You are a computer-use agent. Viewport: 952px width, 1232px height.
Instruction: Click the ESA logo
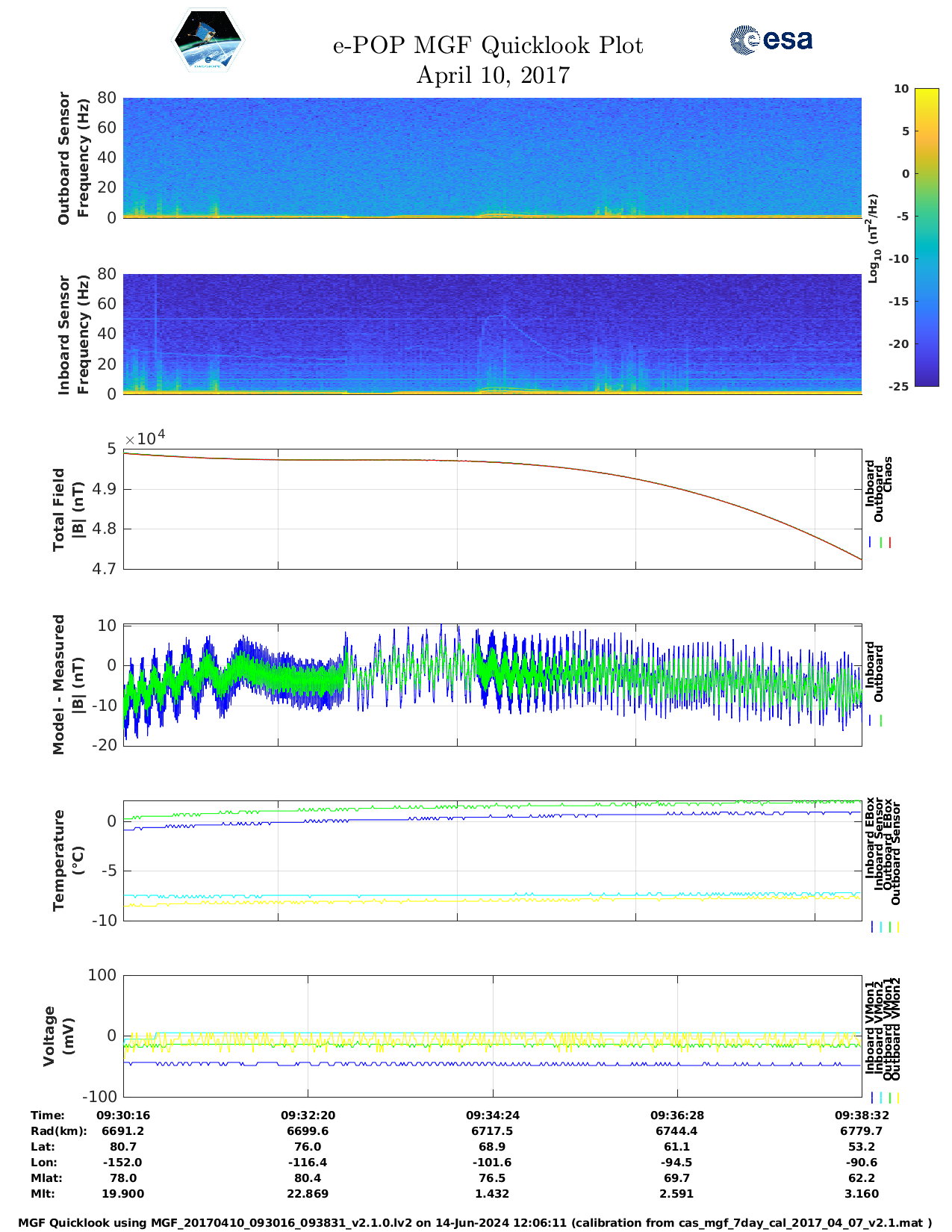click(x=771, y=40)
